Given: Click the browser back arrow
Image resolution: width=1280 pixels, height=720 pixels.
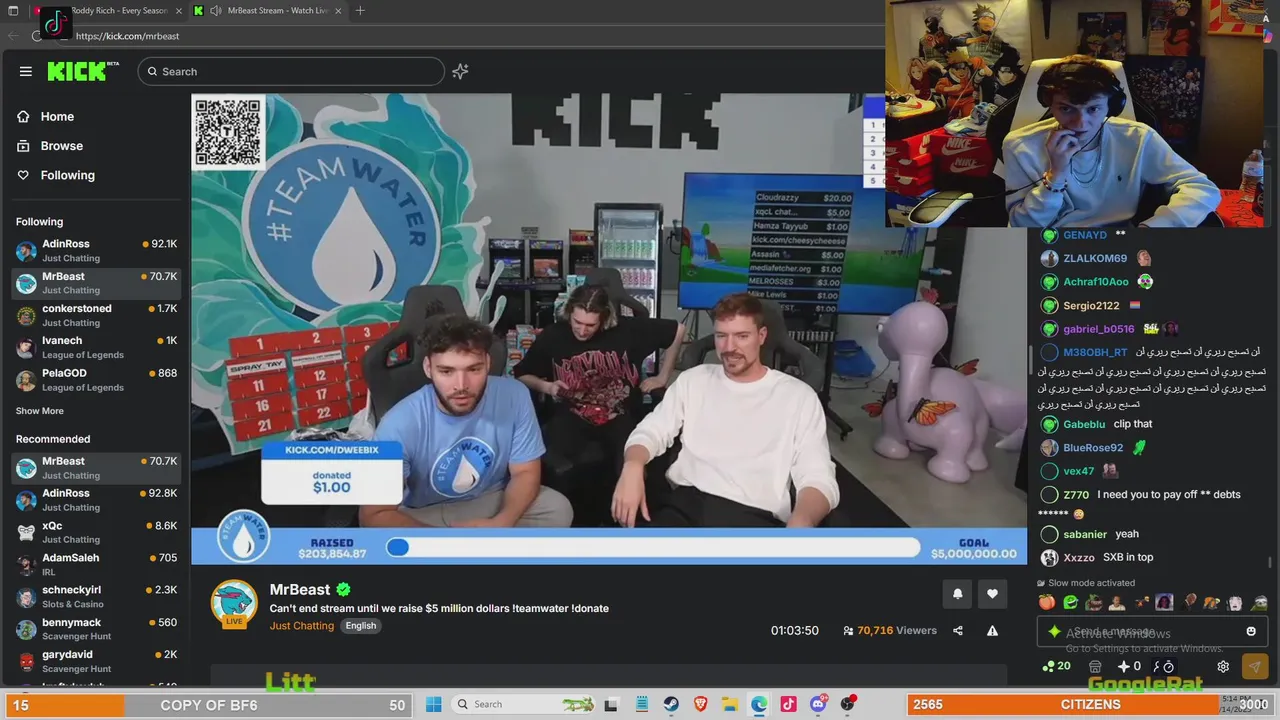Looking at the screenshot, I should pyautogui.click(x=13, y=36).
